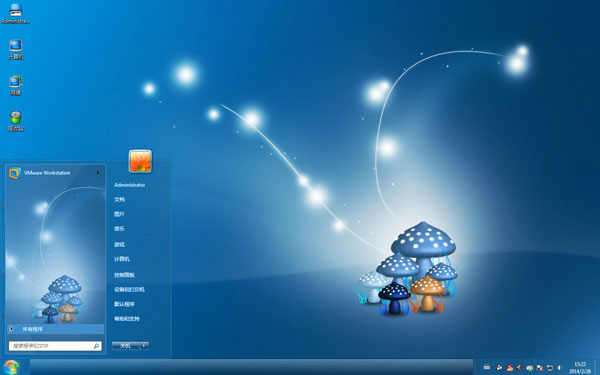Click the search magnifier icon
The image size is (600, 375).
pyautogui.click(x=96, y=346)
